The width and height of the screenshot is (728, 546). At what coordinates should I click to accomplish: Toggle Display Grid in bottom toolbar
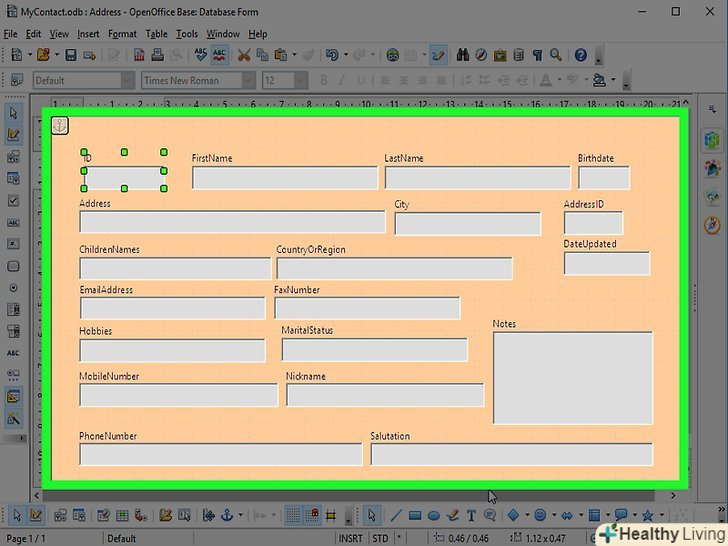pyautogui.click(x=293, y=516)
